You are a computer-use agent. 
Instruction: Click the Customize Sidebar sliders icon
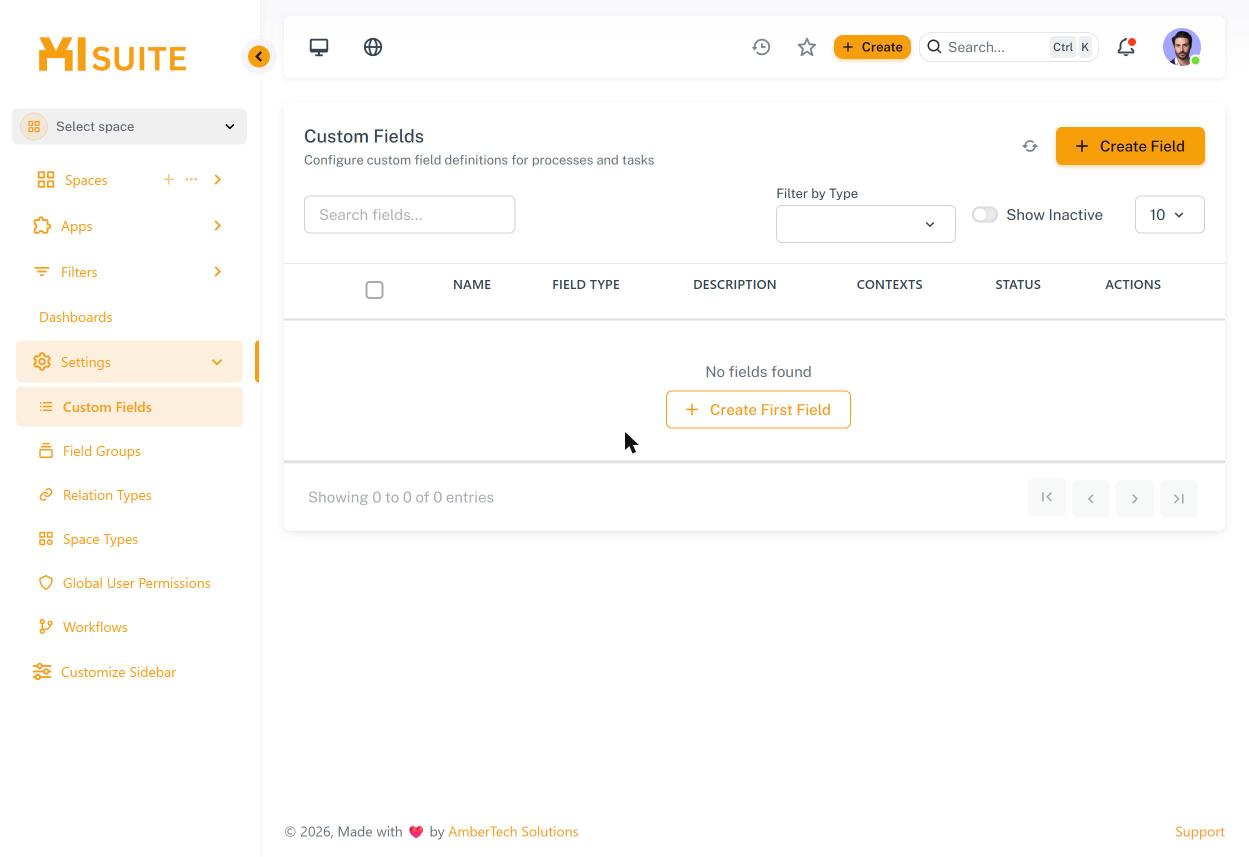click(x=42, y=672)
